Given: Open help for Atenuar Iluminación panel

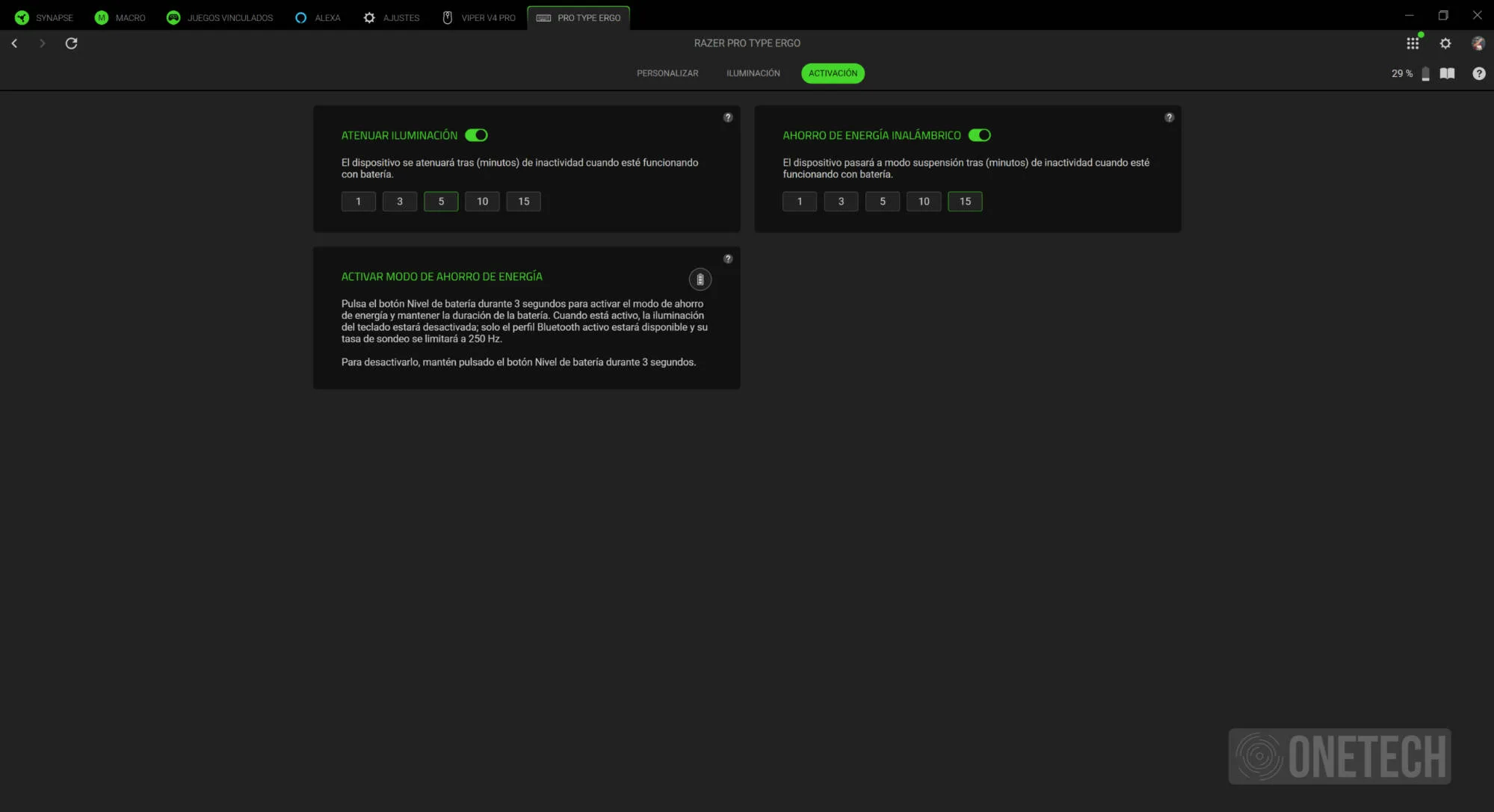Looking at the screenshot, I should 728,117.
